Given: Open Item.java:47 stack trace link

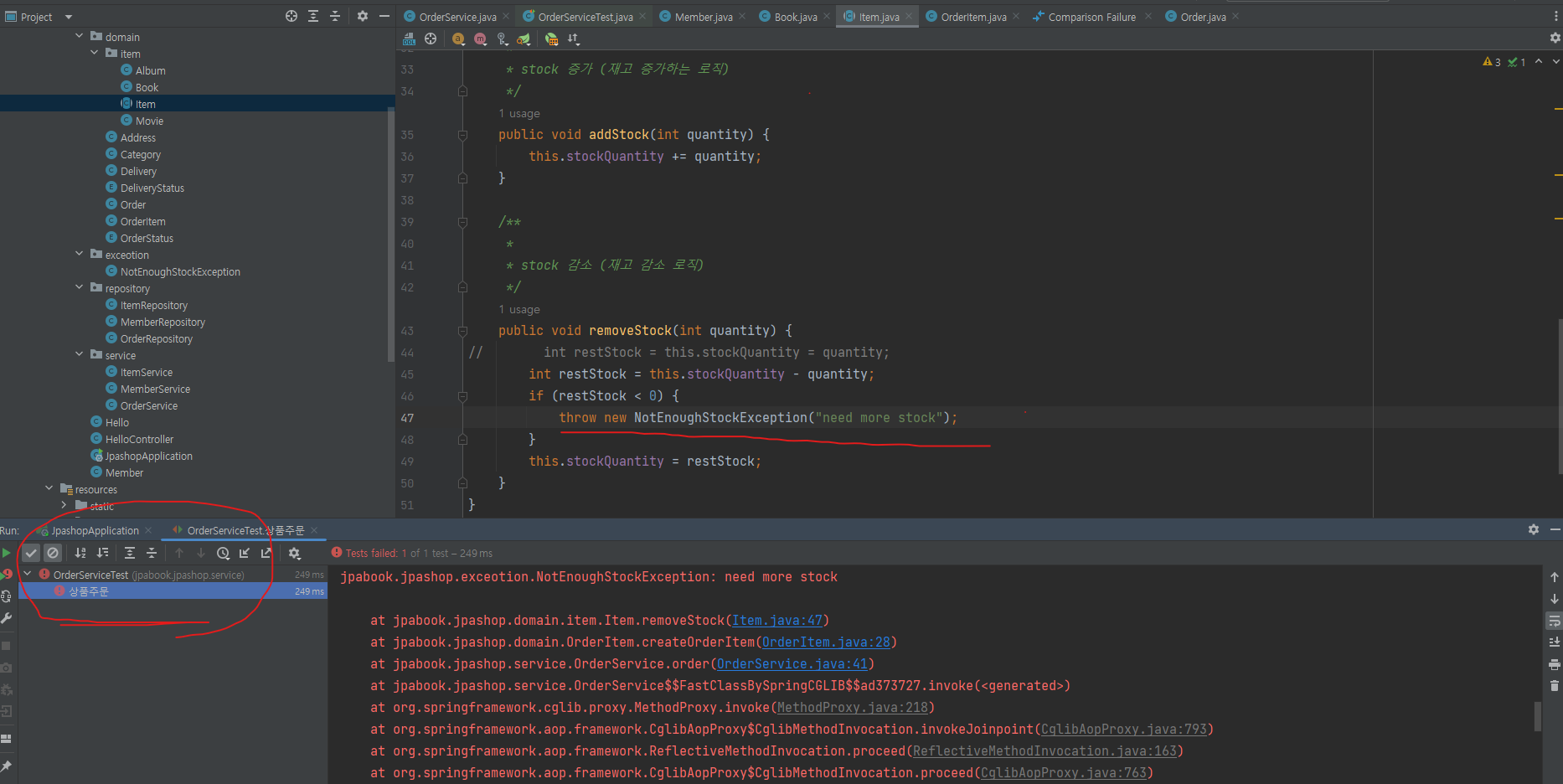Looking at the screenshot, I should pos(776,621).
